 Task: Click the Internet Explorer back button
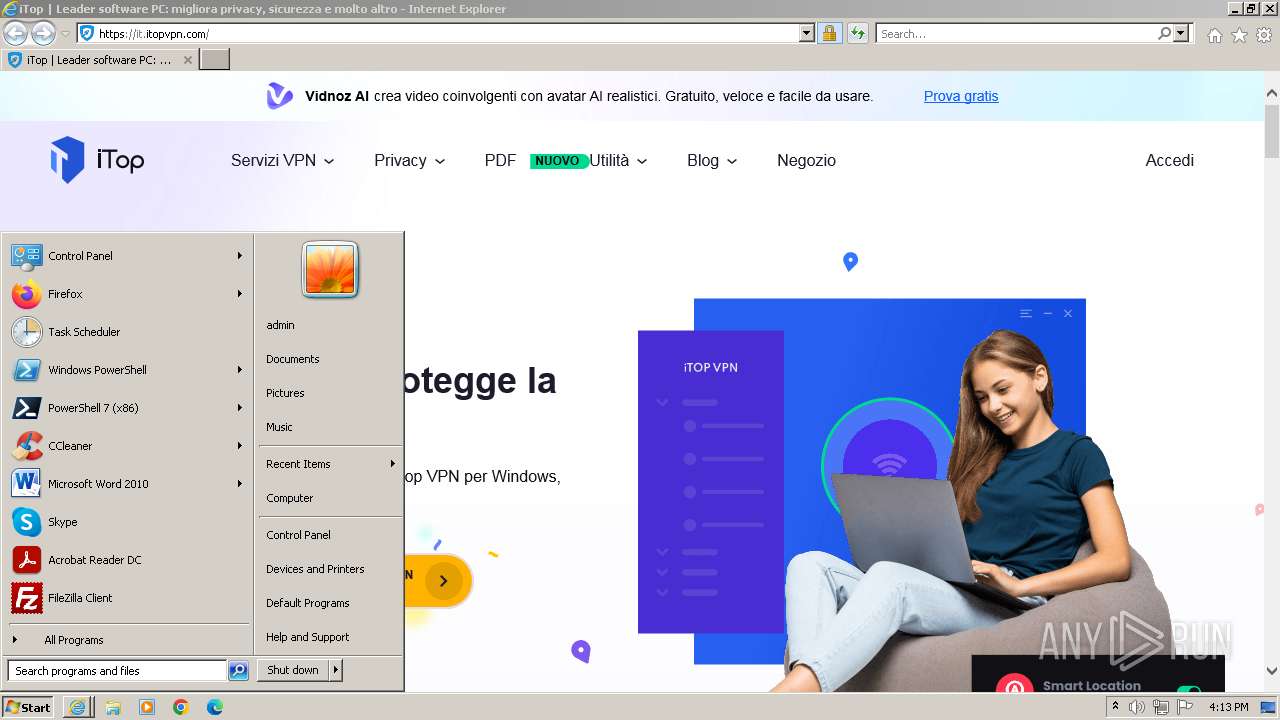[15, 33]
